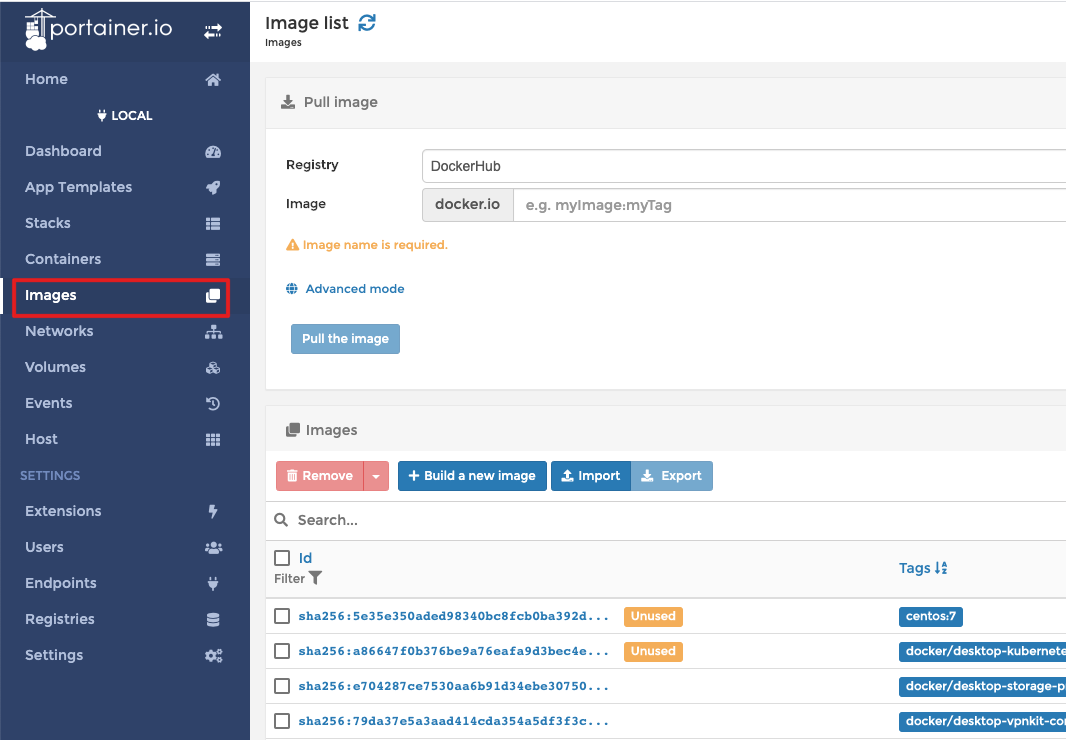Toggle the sidebar collapse arrows icon
1066x740 pixels.
213,31
